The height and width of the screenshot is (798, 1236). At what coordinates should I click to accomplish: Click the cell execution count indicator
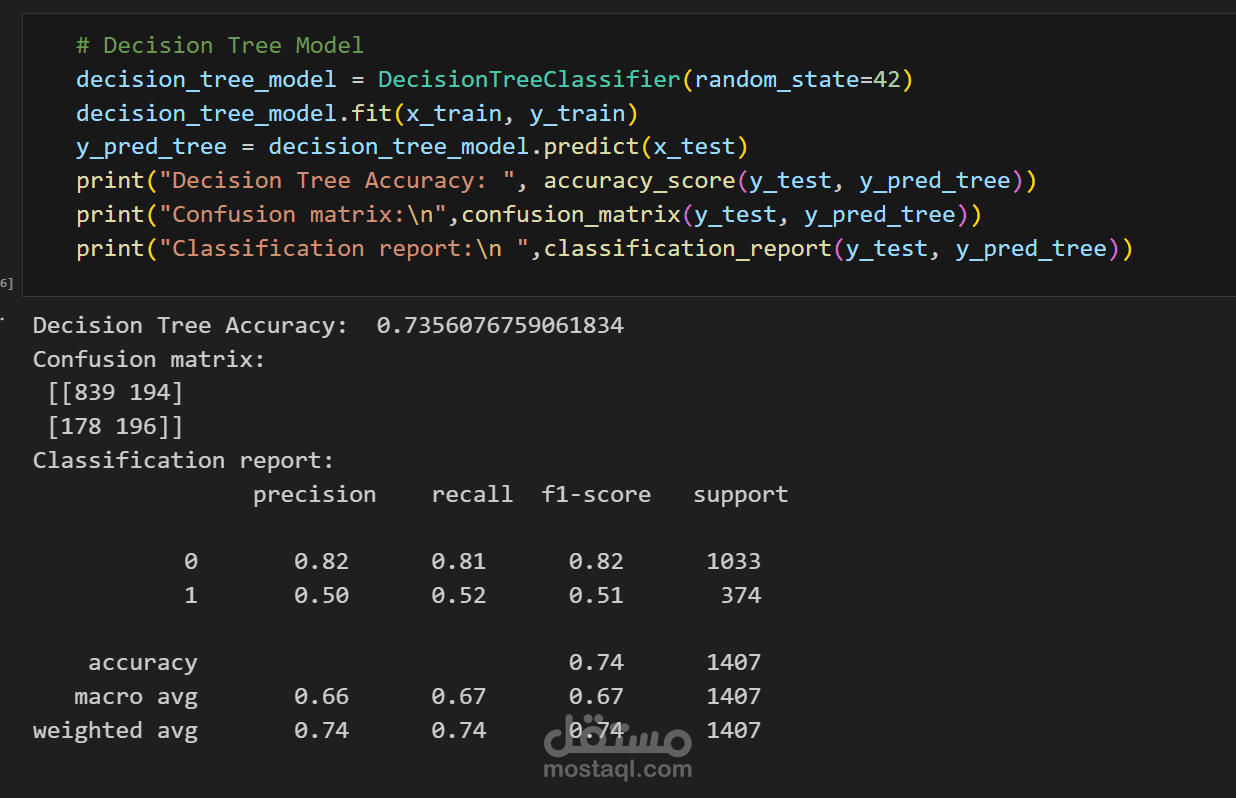click(6, 284)
